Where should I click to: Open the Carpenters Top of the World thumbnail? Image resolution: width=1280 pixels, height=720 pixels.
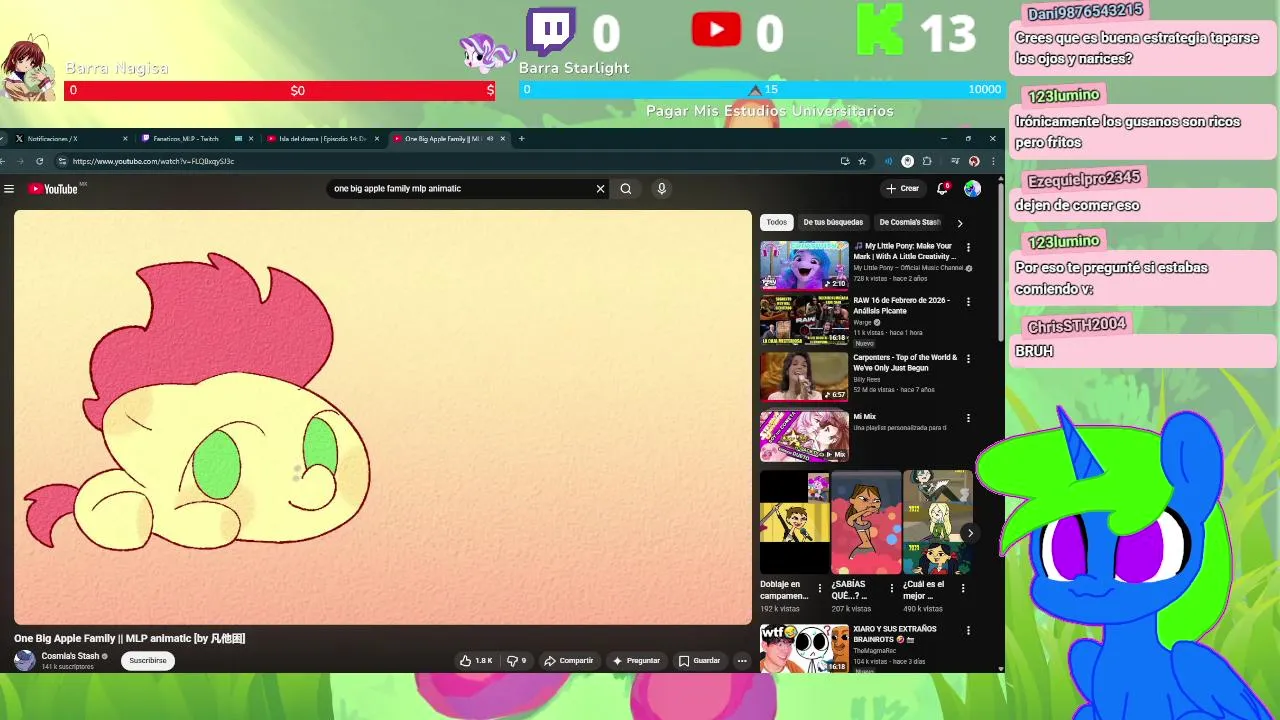804,377
